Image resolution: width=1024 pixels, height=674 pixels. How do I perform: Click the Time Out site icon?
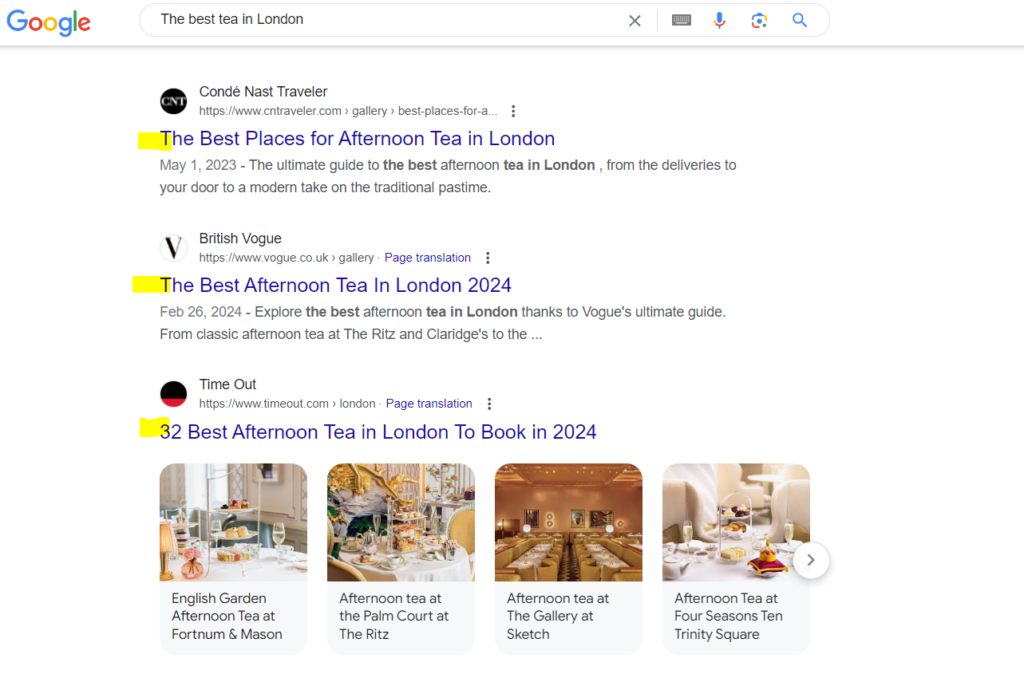(174, 394)
